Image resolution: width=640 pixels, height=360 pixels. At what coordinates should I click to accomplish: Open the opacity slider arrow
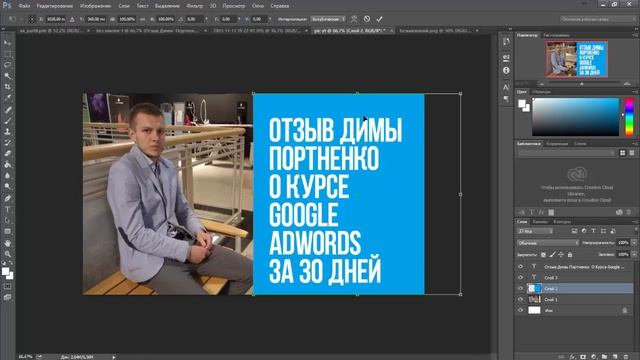point(634,243)
